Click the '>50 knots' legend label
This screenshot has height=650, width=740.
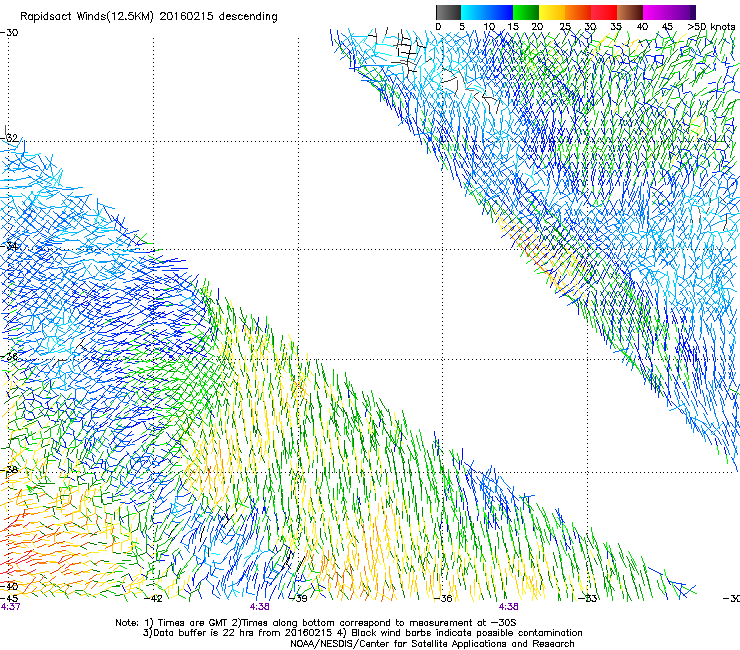(x=712, y=27)
